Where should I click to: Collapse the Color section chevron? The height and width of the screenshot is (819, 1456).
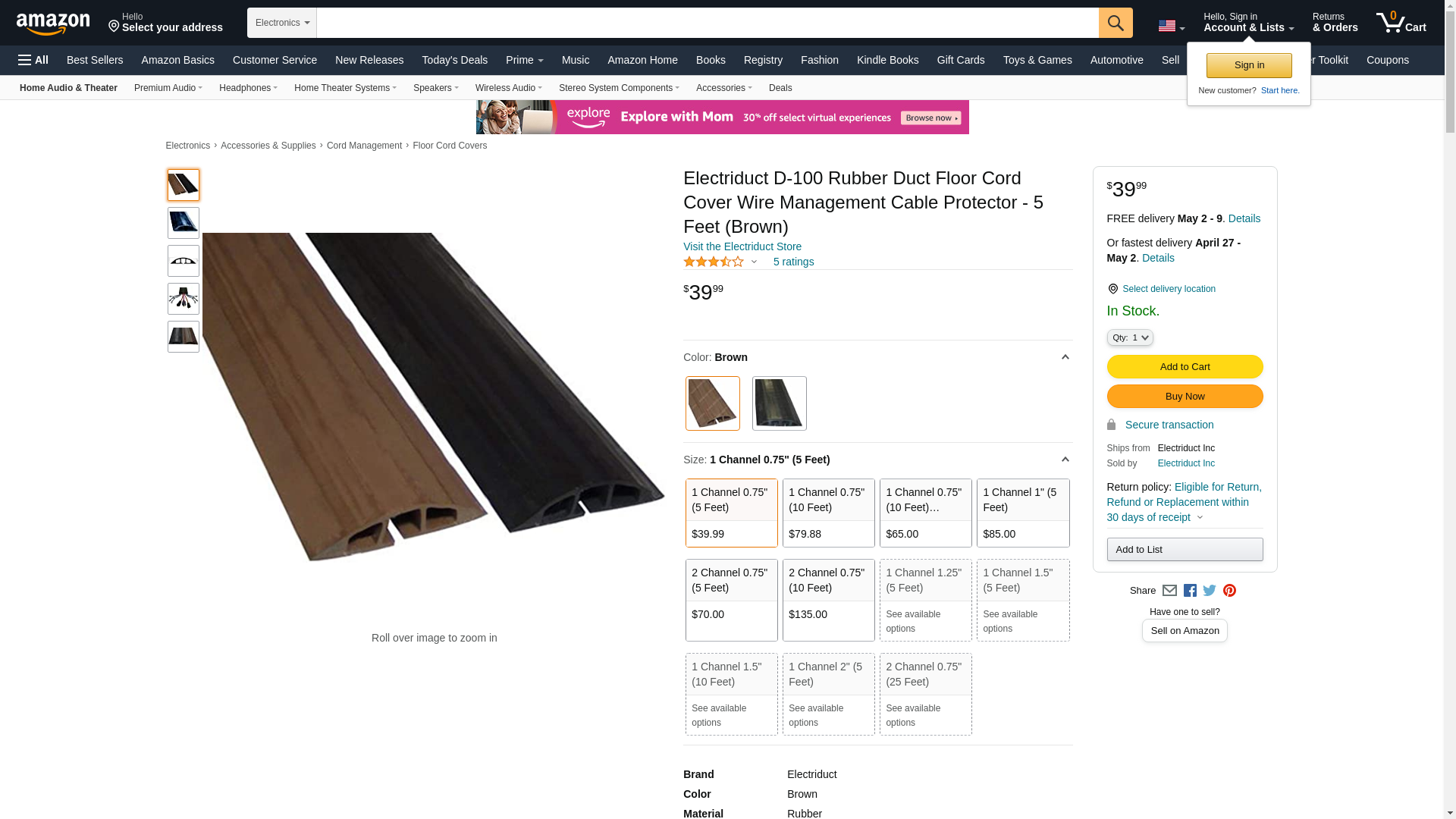coord(1065,357)
